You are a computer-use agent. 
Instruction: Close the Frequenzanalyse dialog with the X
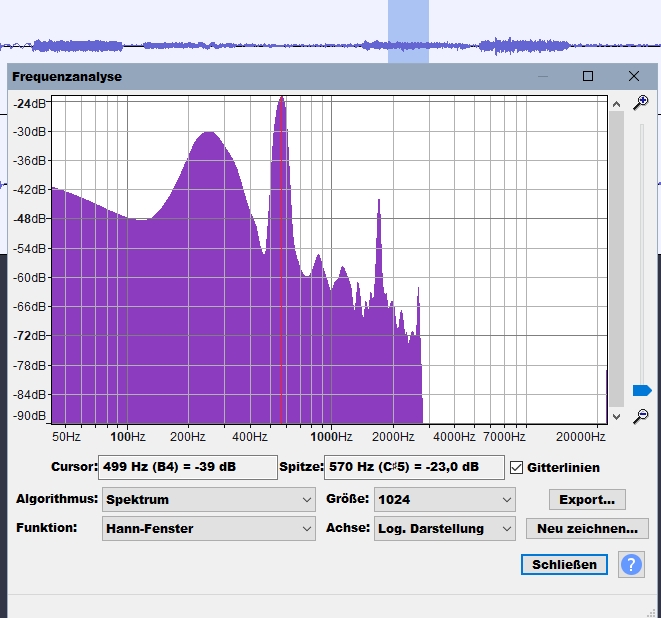coord(634,76)
